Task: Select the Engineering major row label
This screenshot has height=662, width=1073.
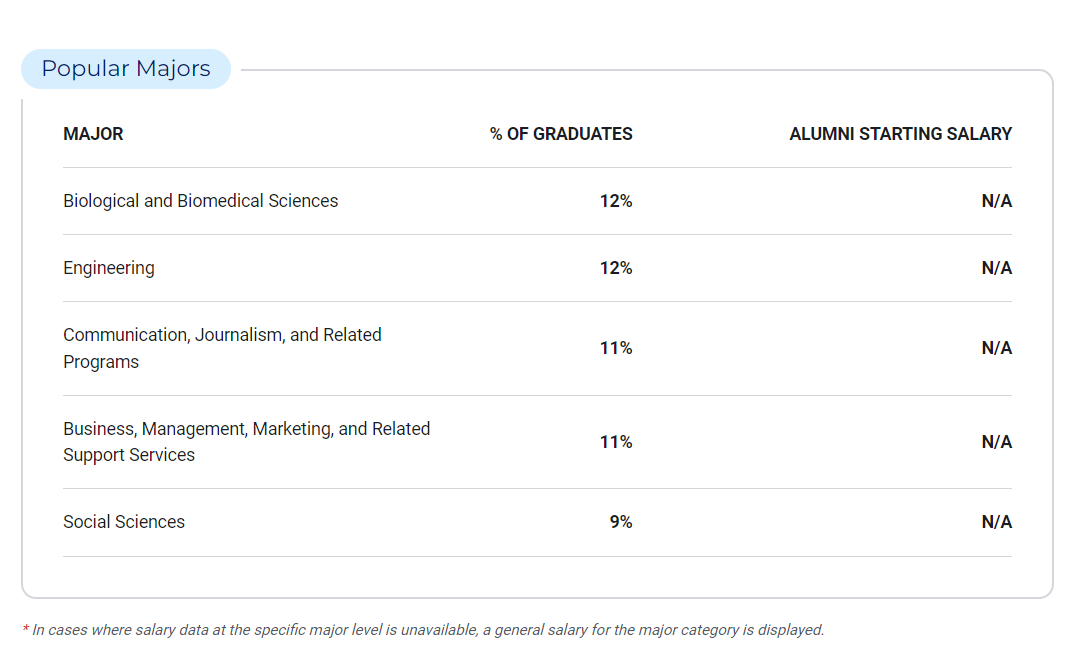Action: pos(109,268)
